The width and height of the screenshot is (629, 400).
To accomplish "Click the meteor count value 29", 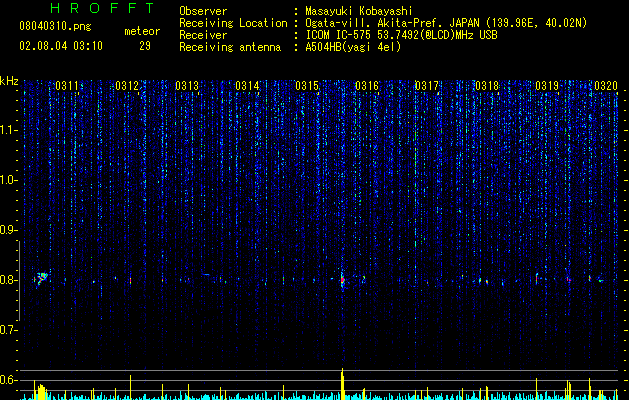I will 145,46.
